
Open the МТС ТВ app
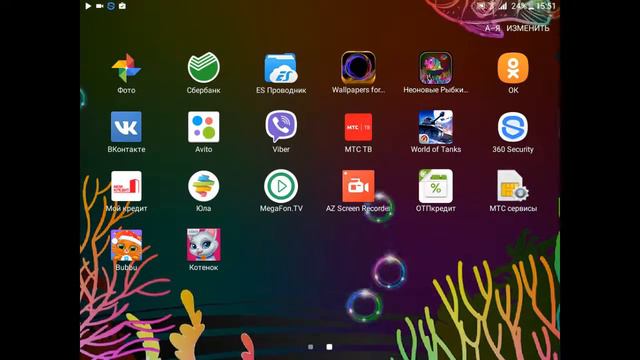click(358, 127)
